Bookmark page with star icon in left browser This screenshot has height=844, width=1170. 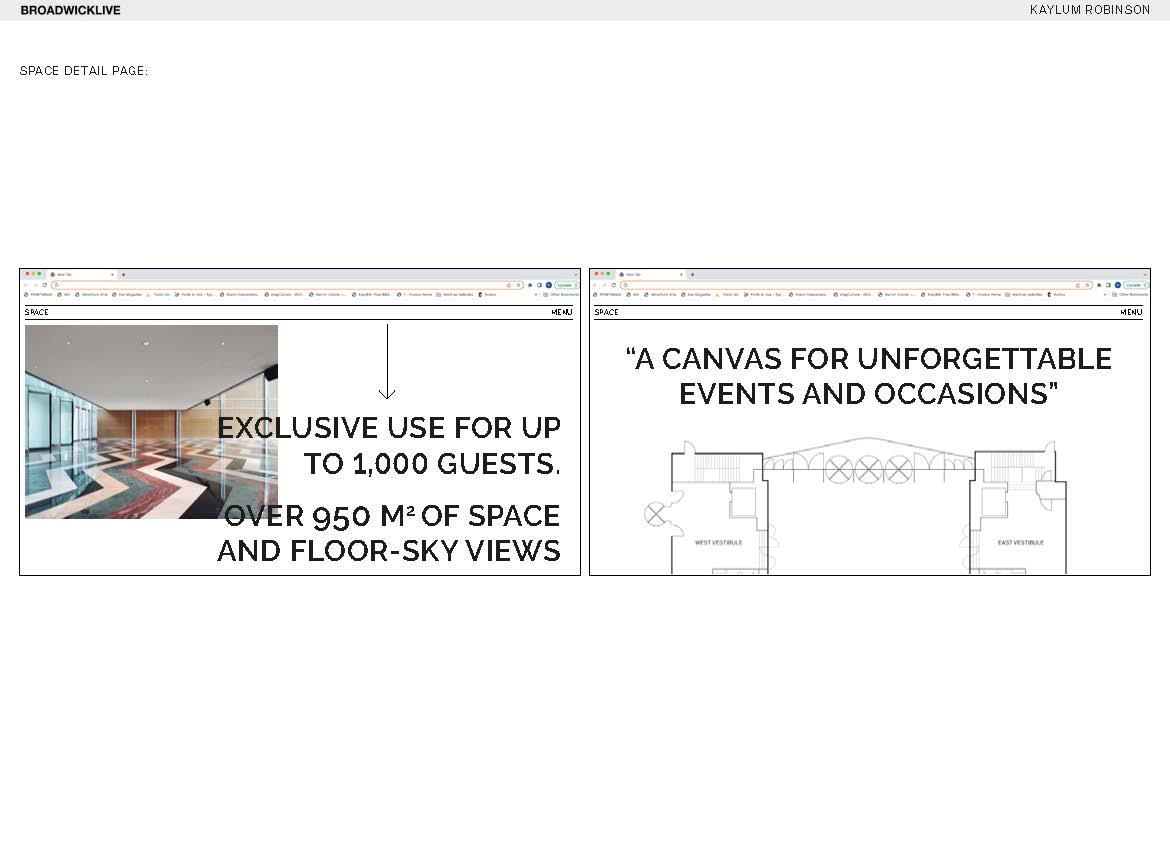point(519,285)
